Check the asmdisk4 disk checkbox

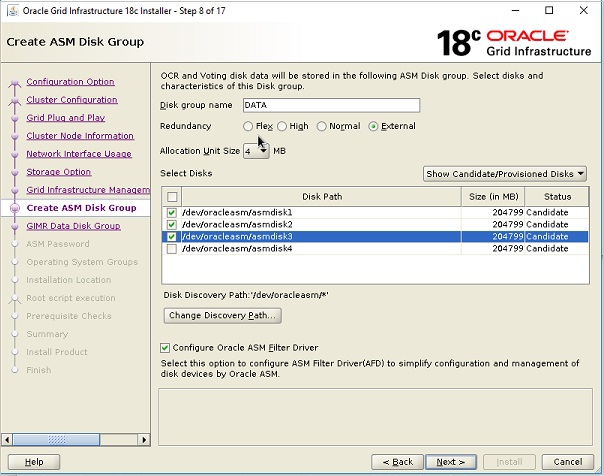coord(172,249)
